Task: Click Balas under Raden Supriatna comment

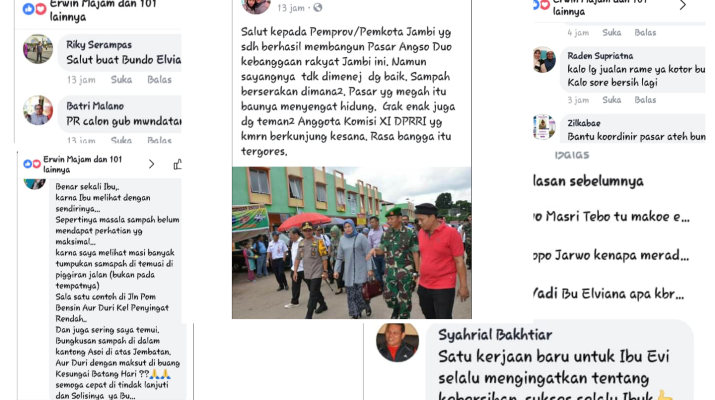Action: 645,99
